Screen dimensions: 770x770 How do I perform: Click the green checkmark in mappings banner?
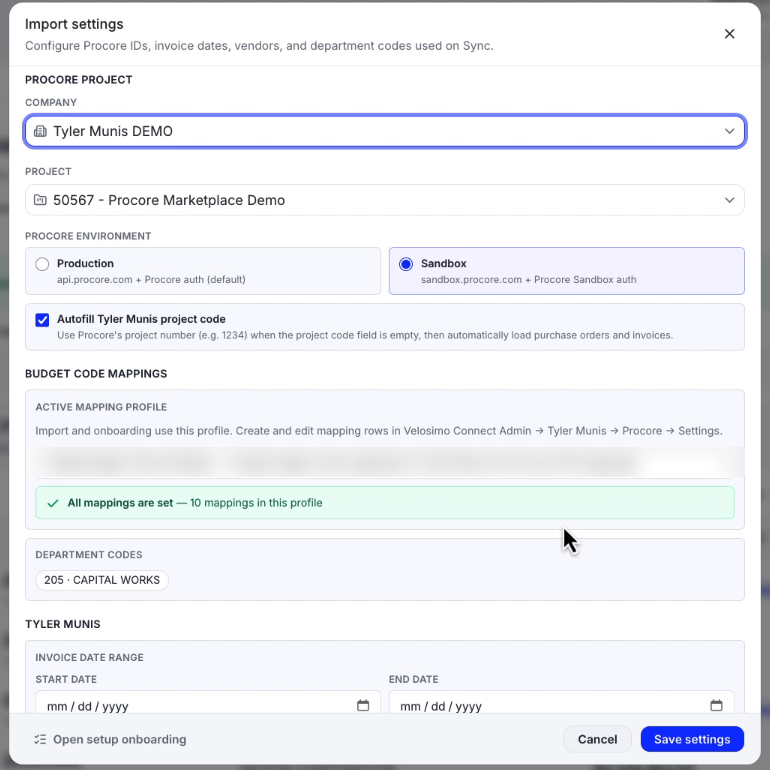53,503
